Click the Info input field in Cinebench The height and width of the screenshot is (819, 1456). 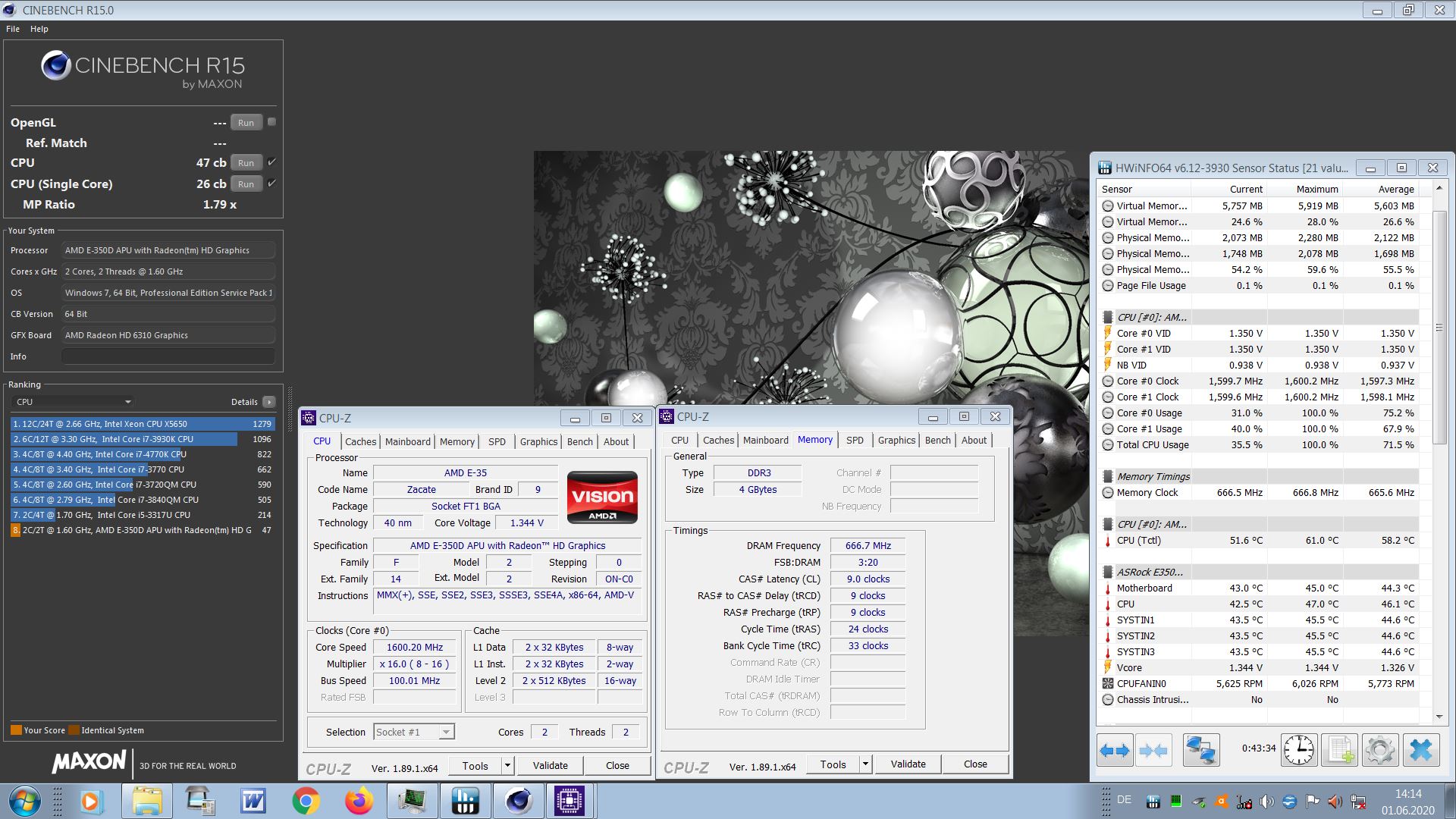coord(168,356)
